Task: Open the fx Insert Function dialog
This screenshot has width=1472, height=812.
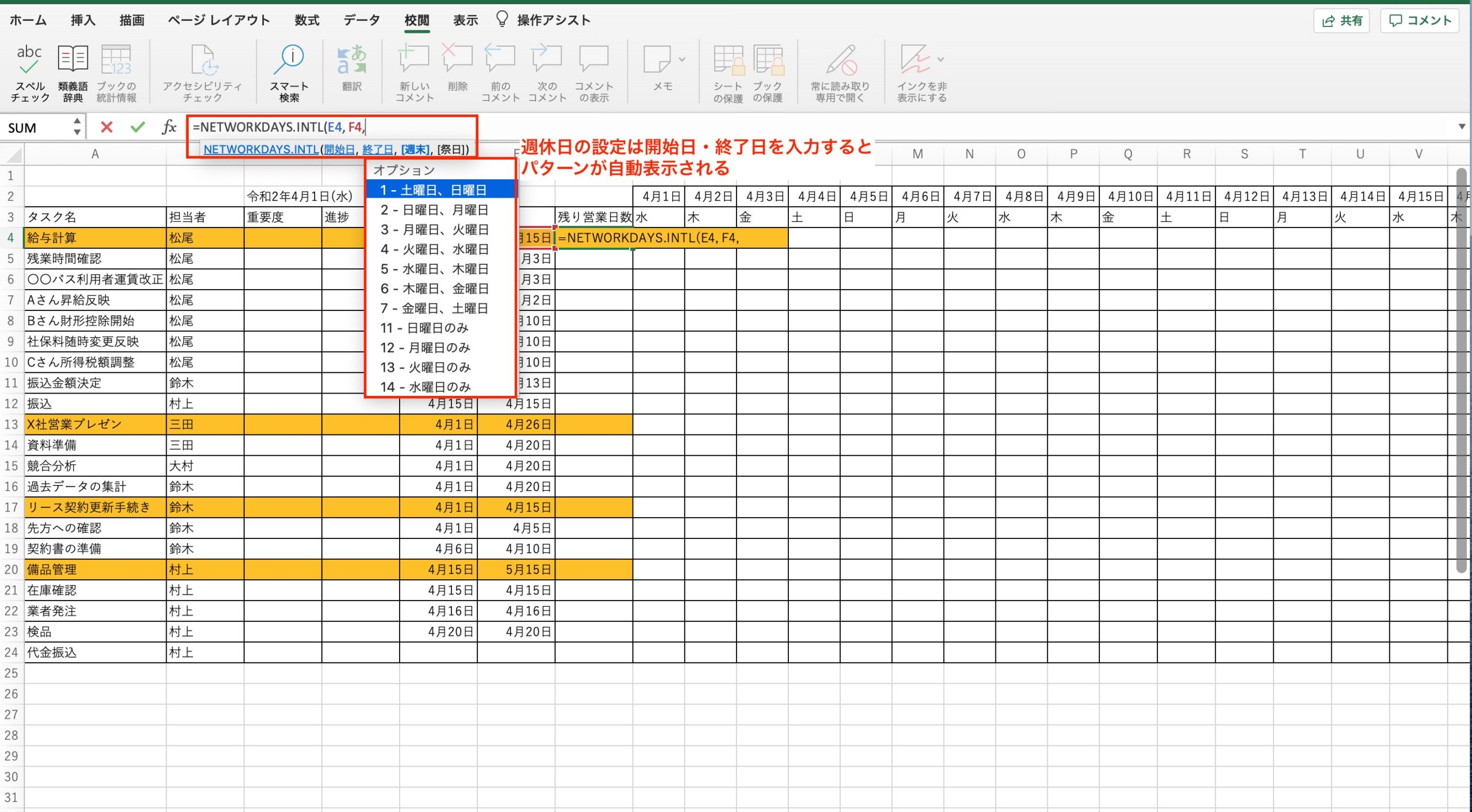Action: point(169,127)
